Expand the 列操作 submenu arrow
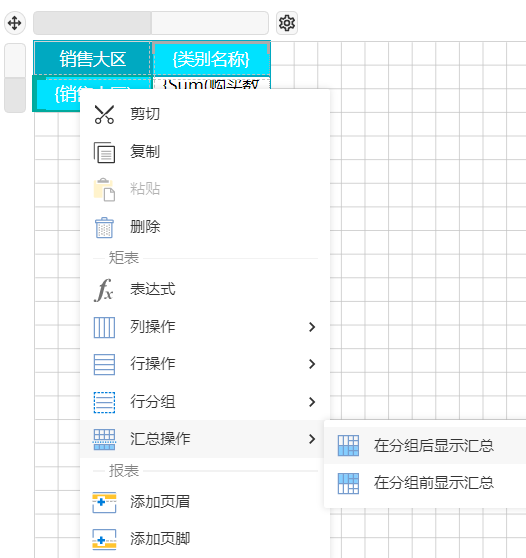This screenshot has width=526, height=558. [312, 327]
